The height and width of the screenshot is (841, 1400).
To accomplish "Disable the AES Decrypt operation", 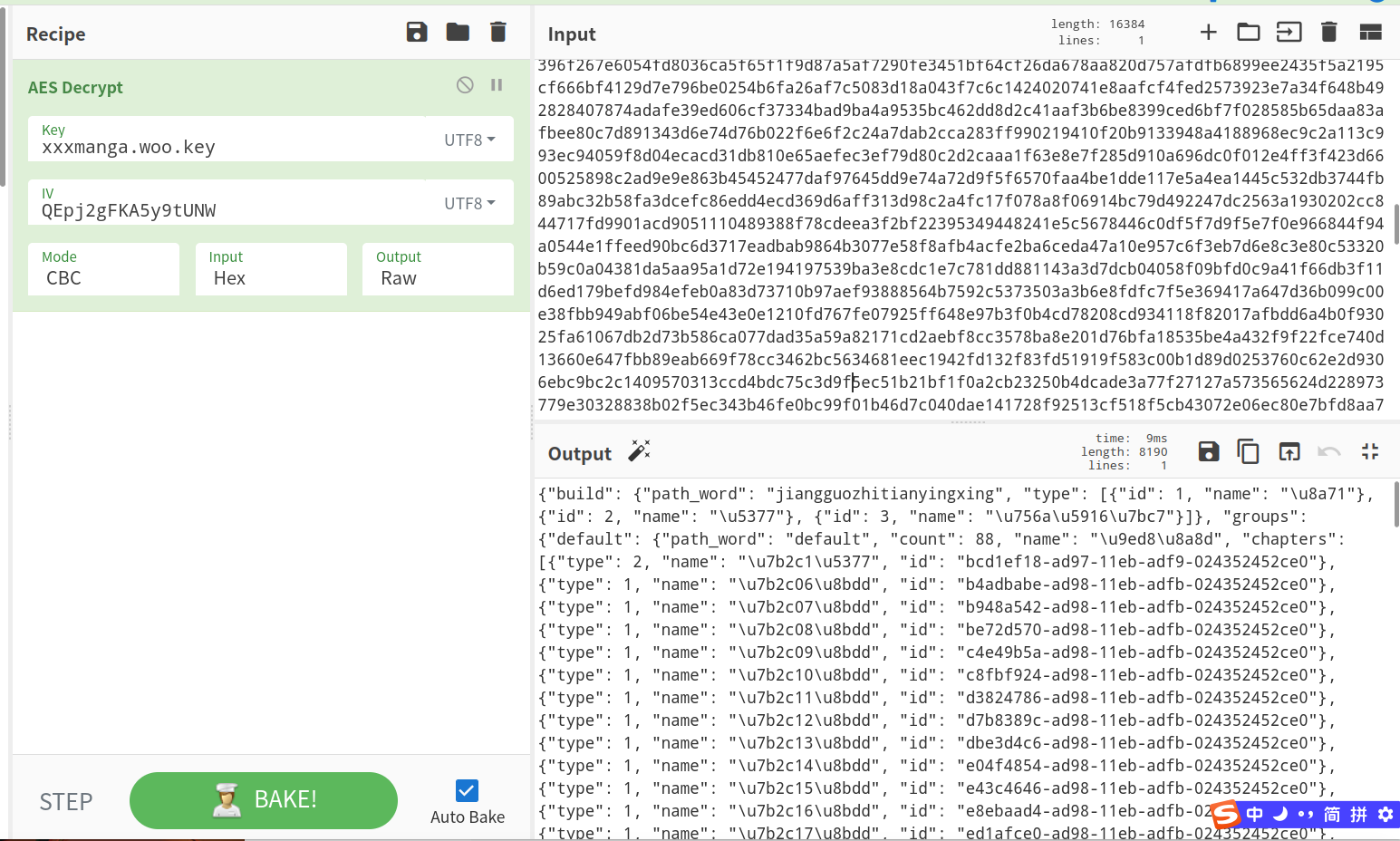I will point(465,85).
